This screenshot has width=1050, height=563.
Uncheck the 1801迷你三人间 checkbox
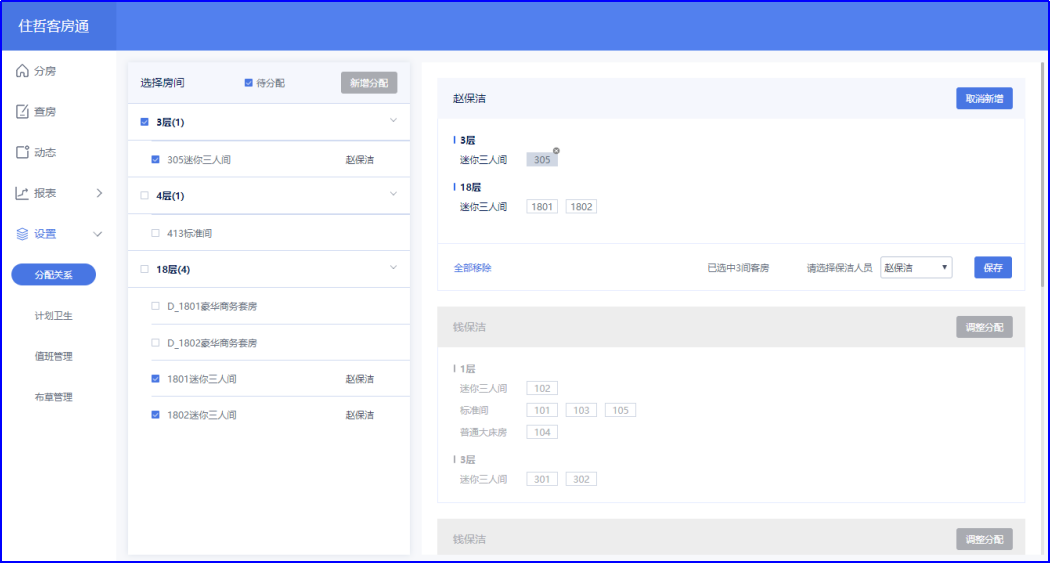(x=155, y=379)
